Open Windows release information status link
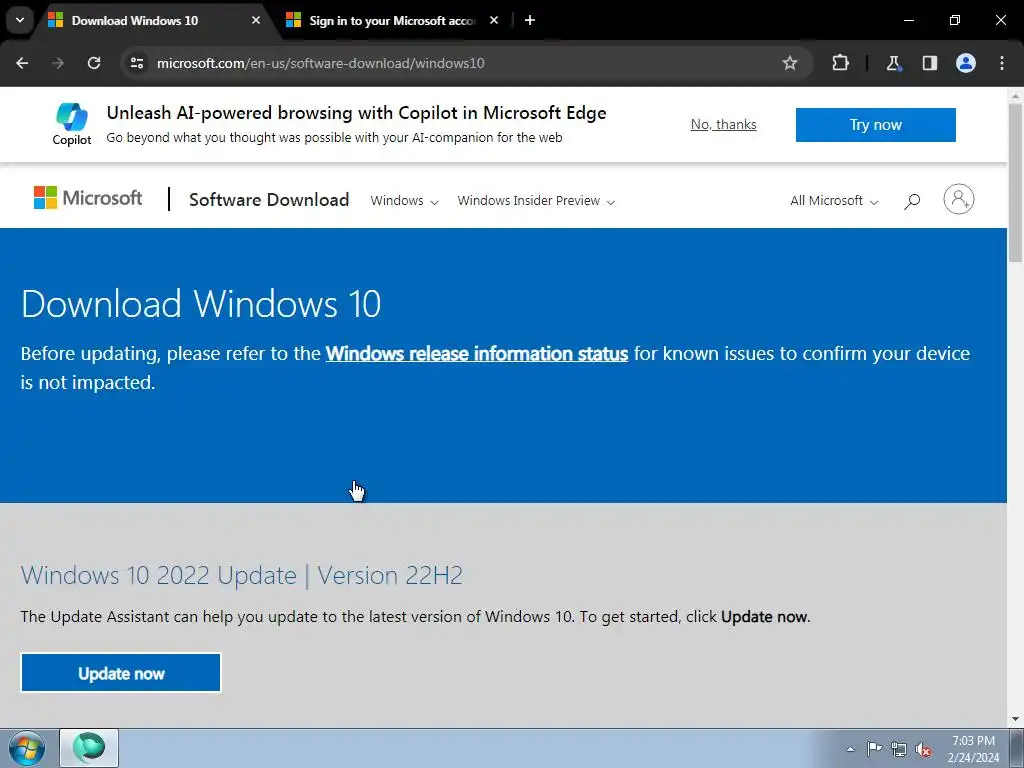 click(477, 353)
